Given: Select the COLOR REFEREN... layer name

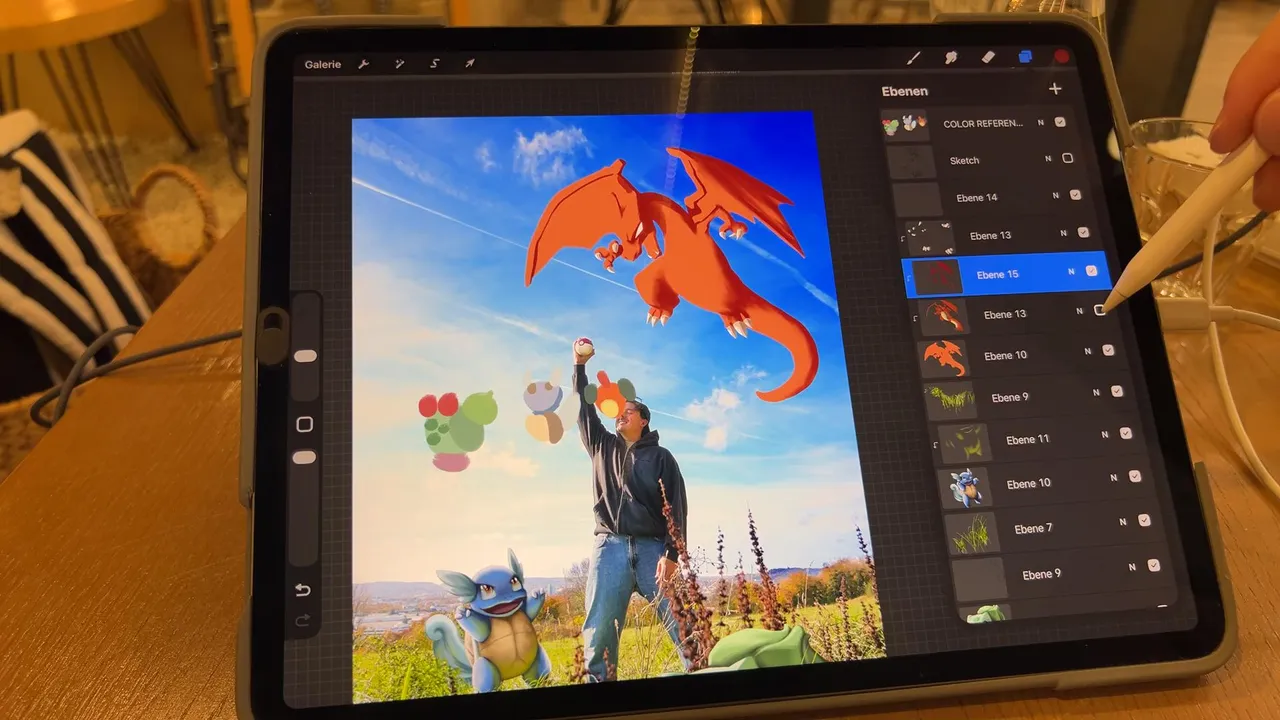Looking at the screenshot, I should [983, 124].
